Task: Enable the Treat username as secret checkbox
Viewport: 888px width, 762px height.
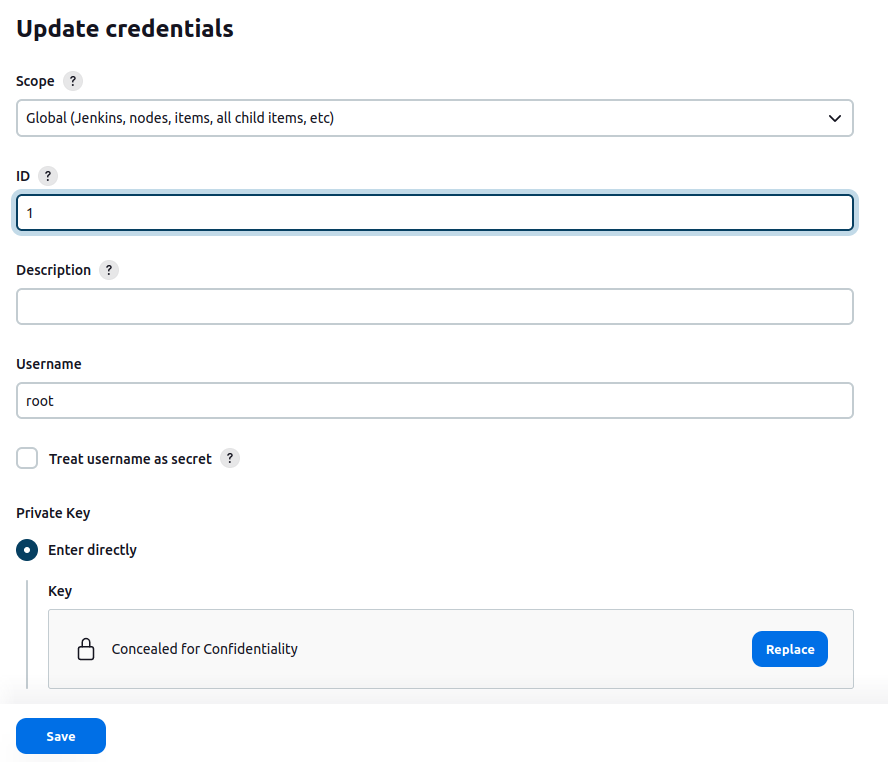Action: [x=27, y=459]
